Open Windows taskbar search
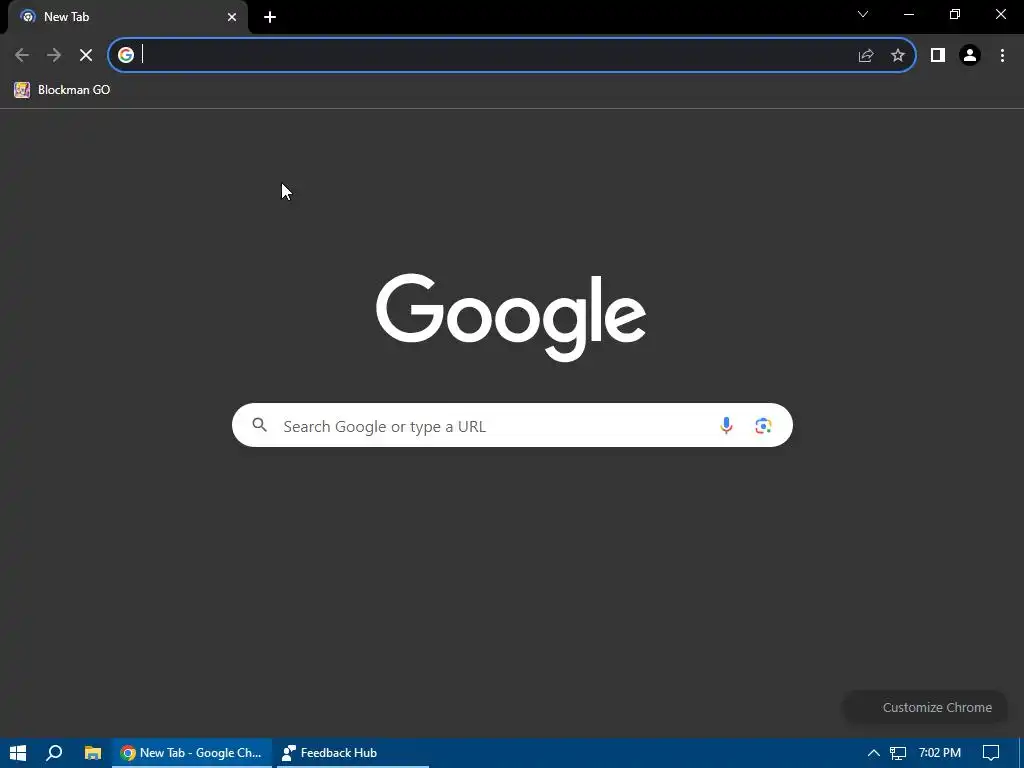 (x=54, y=753)
